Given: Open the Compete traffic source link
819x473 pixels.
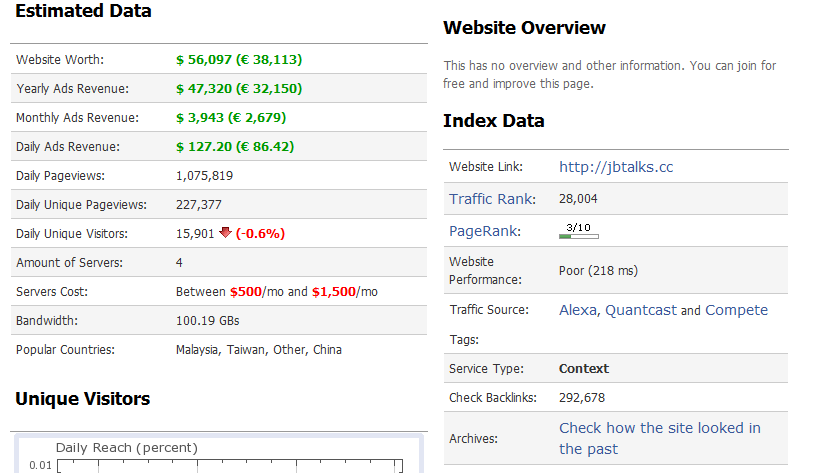Looking at the screenshot, I should tap(736, 310).
